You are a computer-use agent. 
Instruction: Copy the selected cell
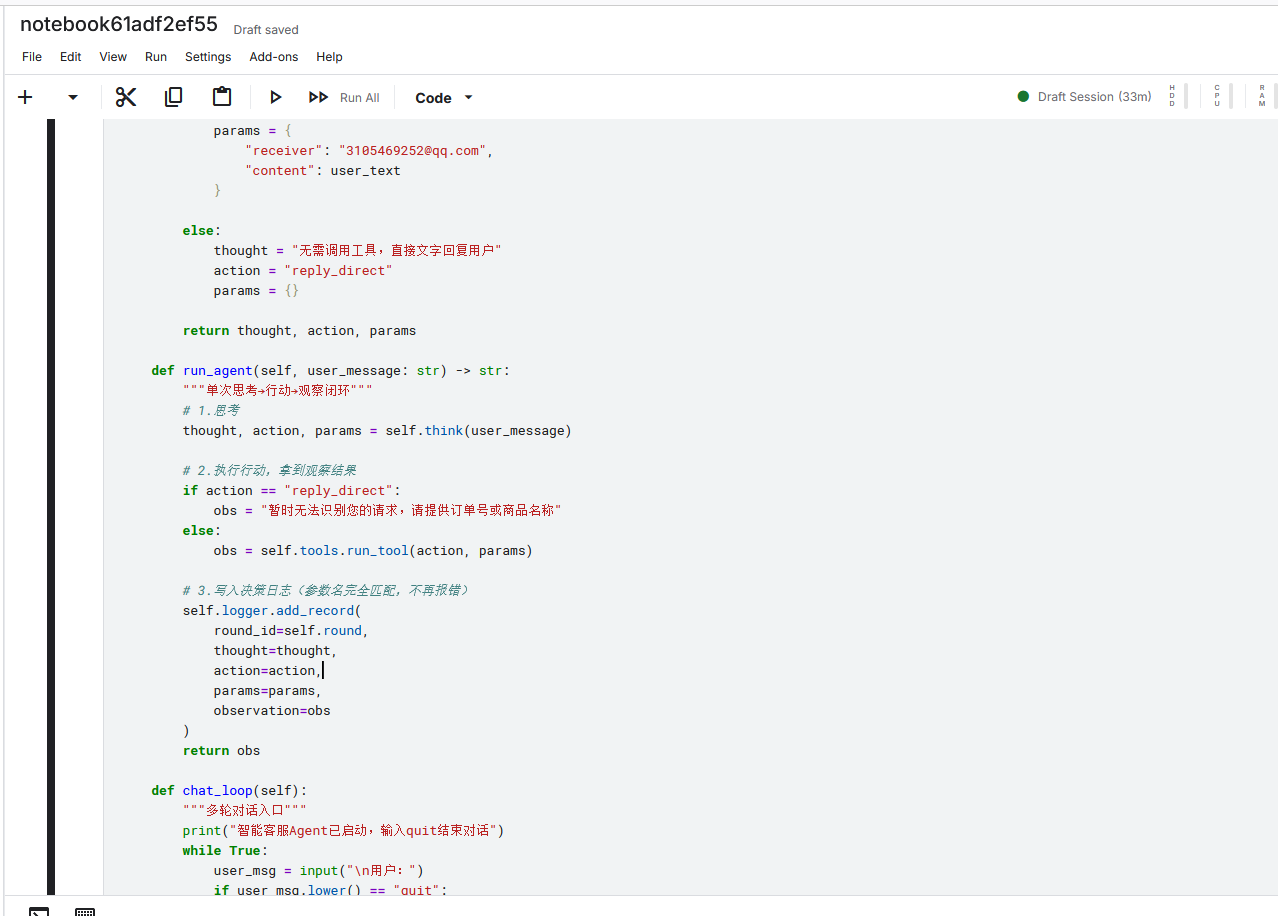pyautogui.click(x=174, y=97)
